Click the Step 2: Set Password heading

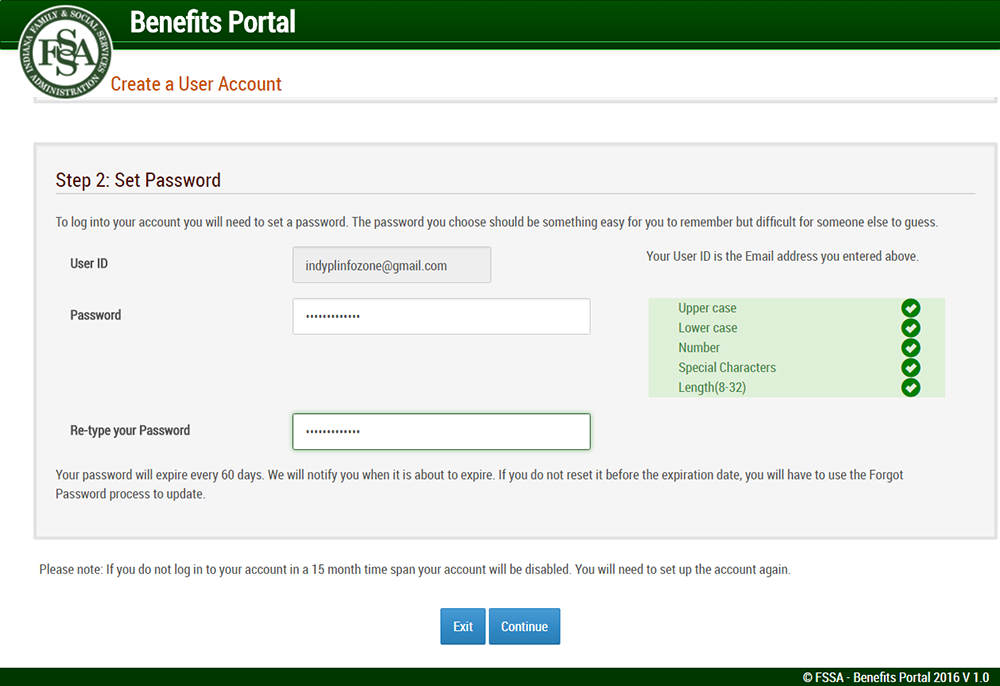coord(138,180)
